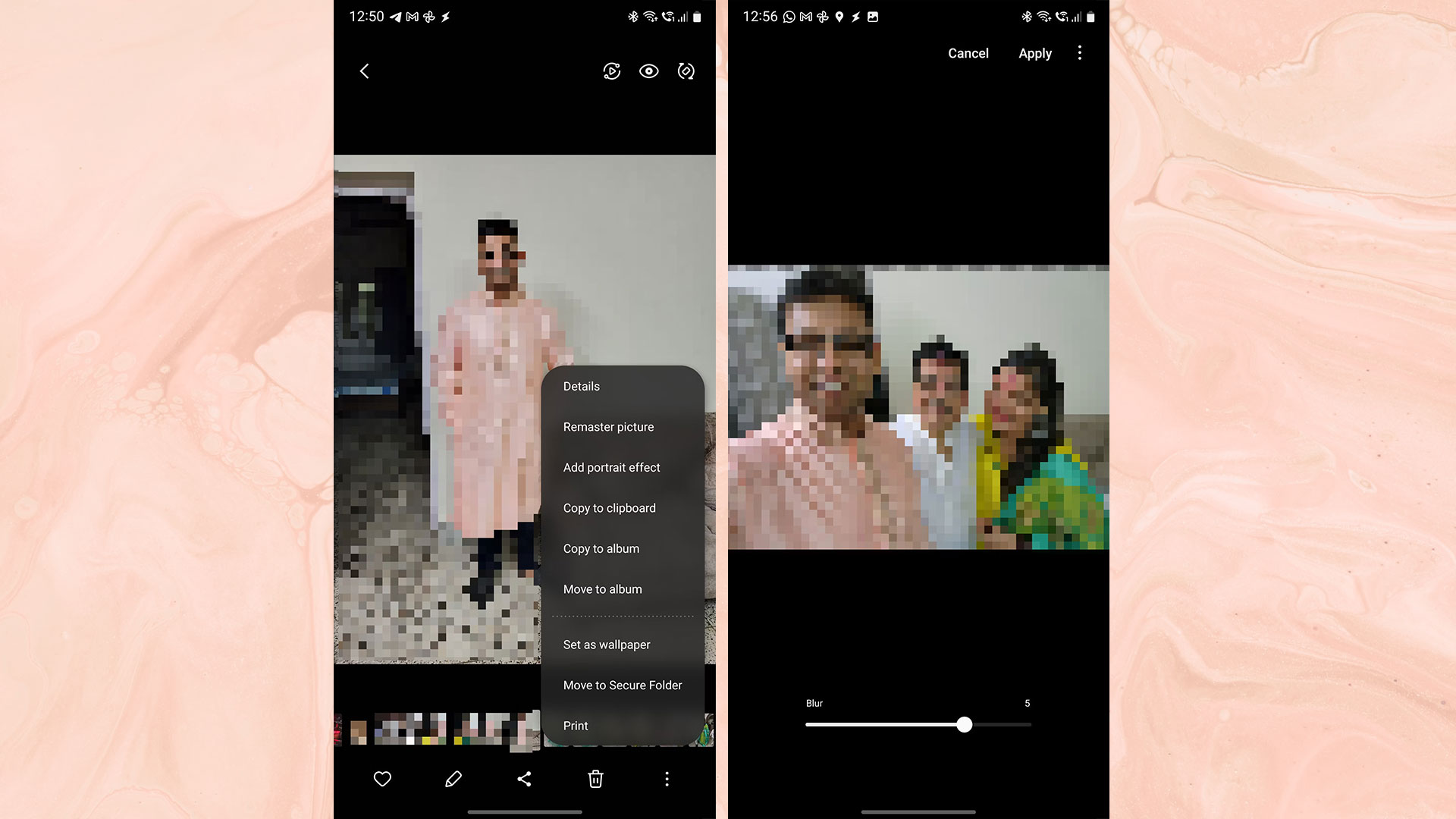Viewport: 1456px width, 819px height.
Task: Tap the share icon bottom bar
Action: tap(524, 779)
